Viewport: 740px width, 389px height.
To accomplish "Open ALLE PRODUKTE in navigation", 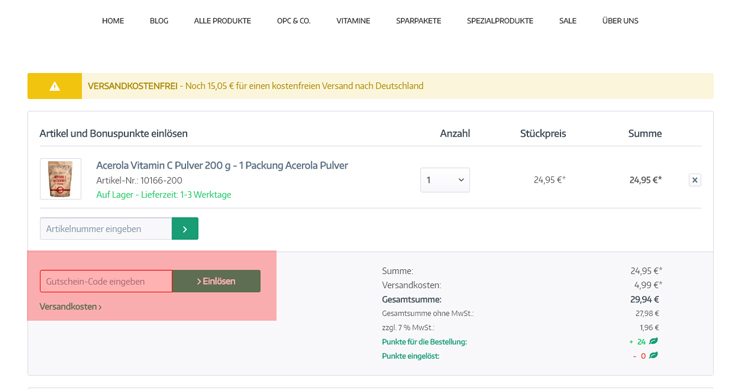I will coord(222,21).
